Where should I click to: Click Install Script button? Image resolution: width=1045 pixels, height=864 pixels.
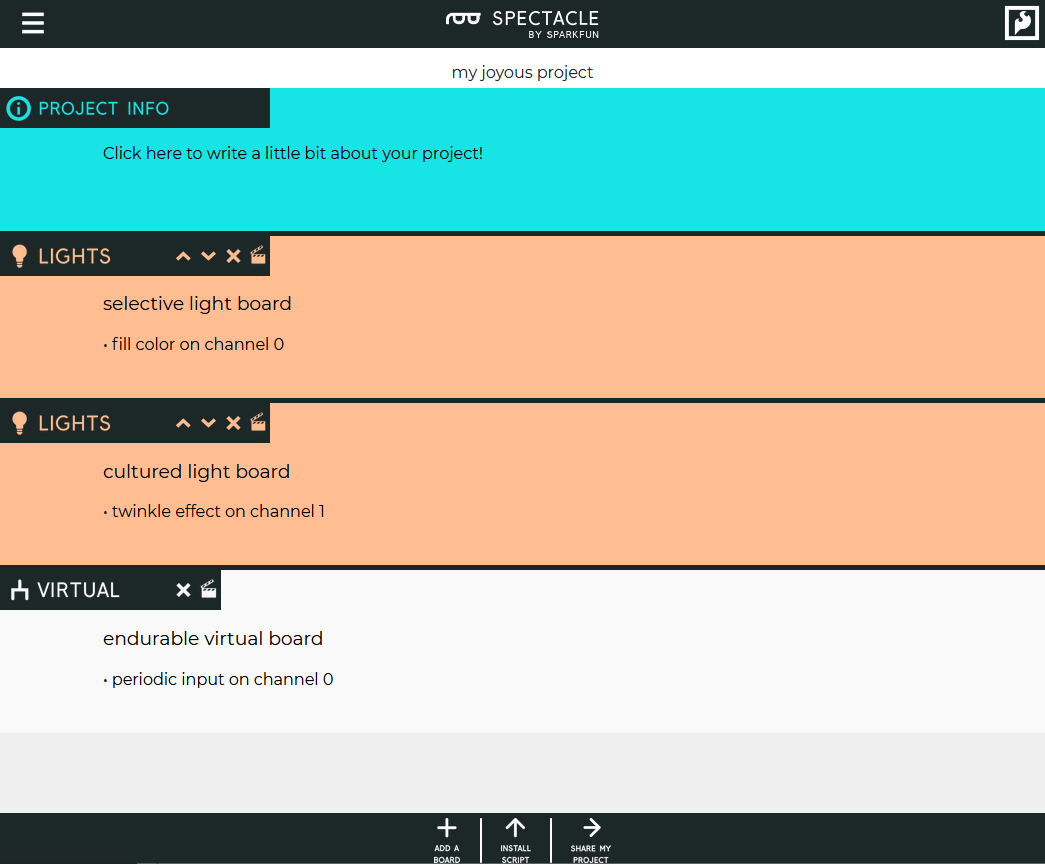515,838
